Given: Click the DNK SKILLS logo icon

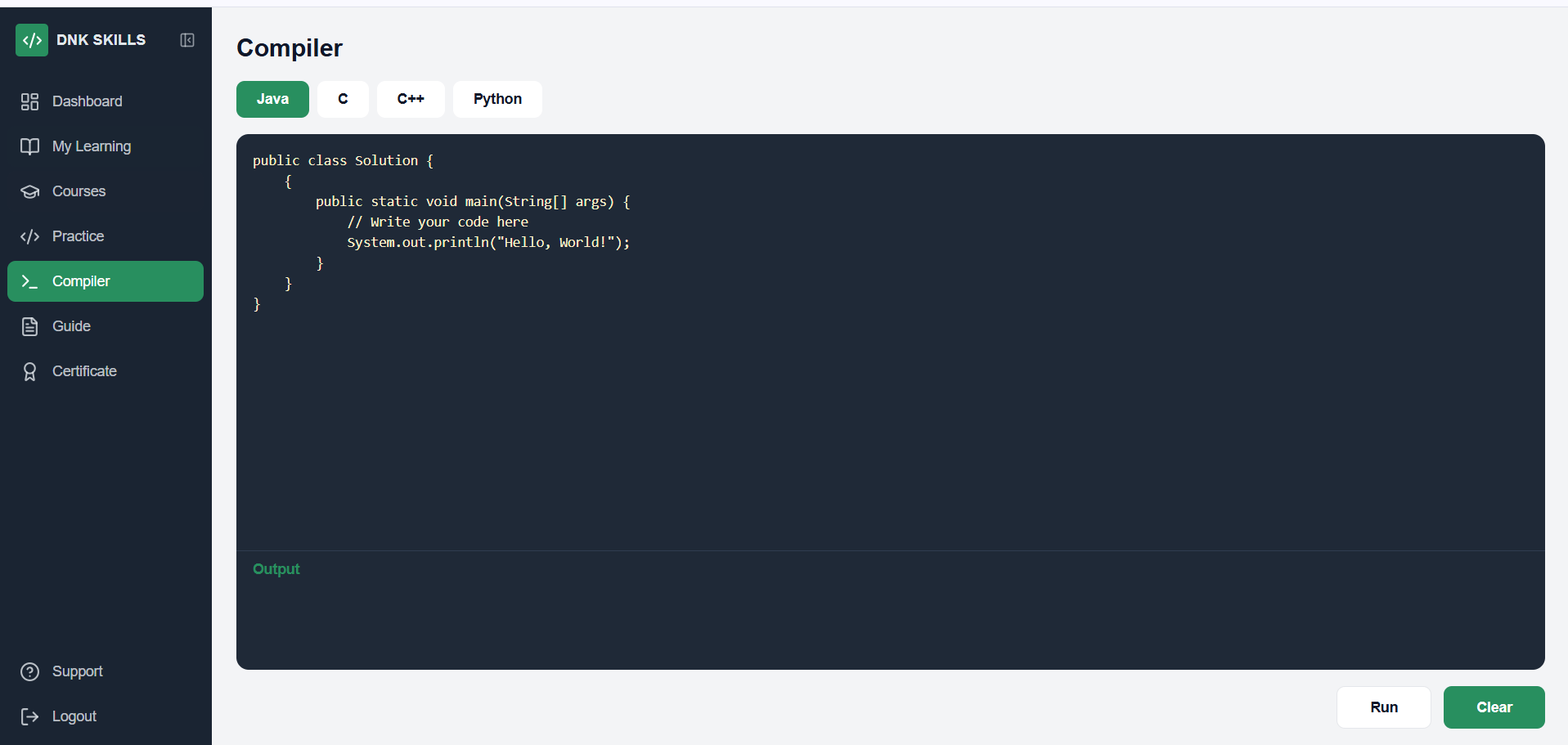Looking at the screenshot, I should point(31,39).
